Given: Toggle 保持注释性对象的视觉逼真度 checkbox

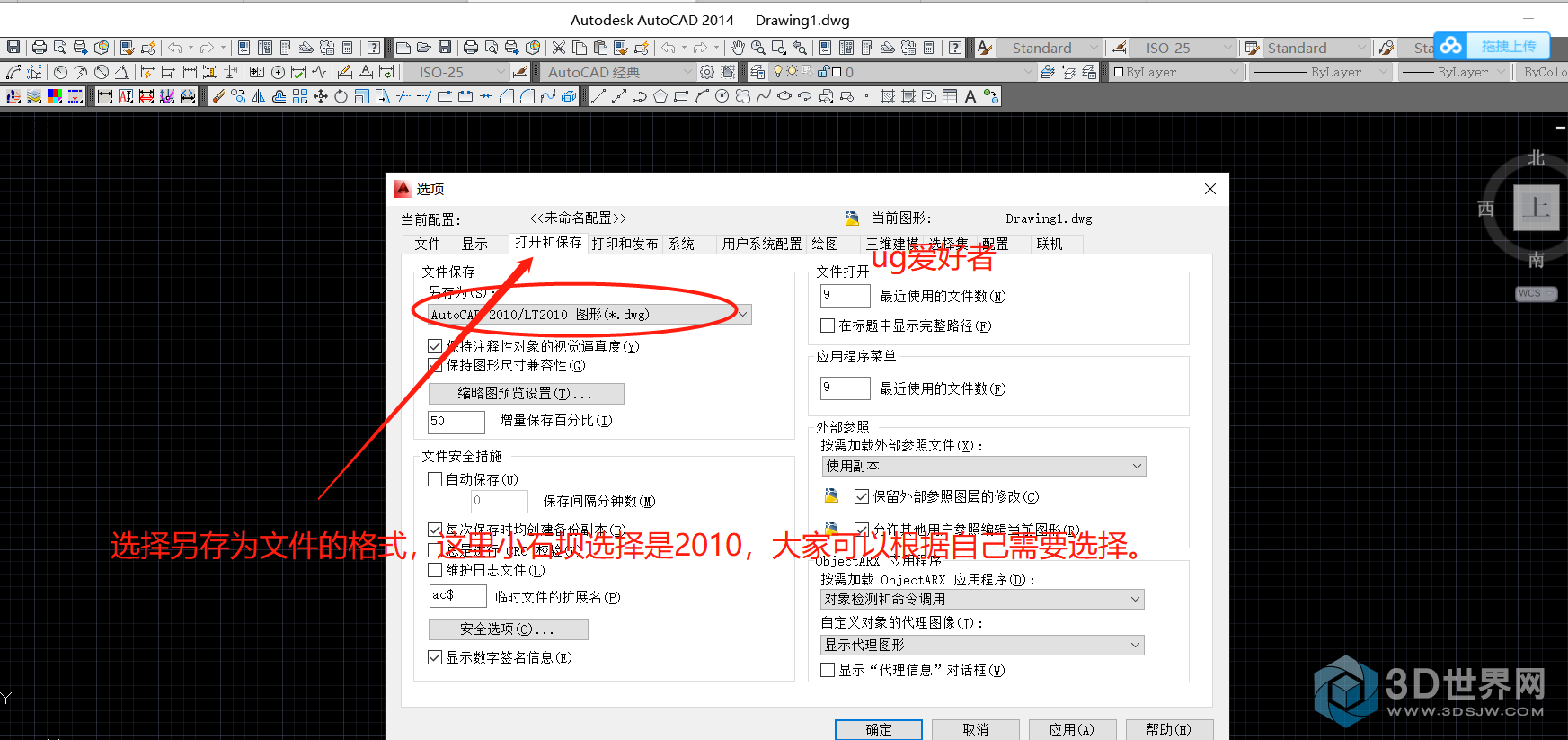Looking at the screenshot, I should click(435, 346).
